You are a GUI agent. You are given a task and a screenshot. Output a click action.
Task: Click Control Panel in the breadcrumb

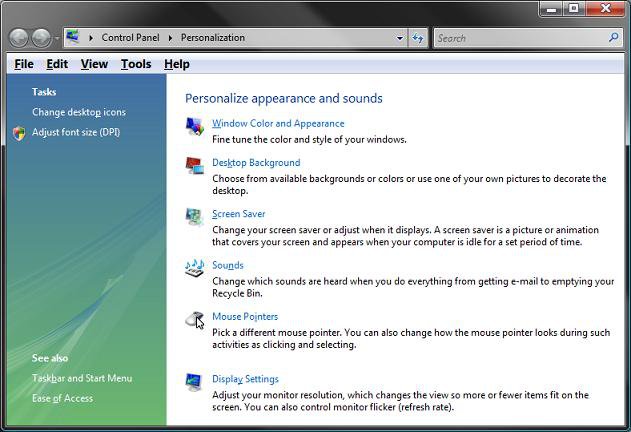tap(130, 38)
